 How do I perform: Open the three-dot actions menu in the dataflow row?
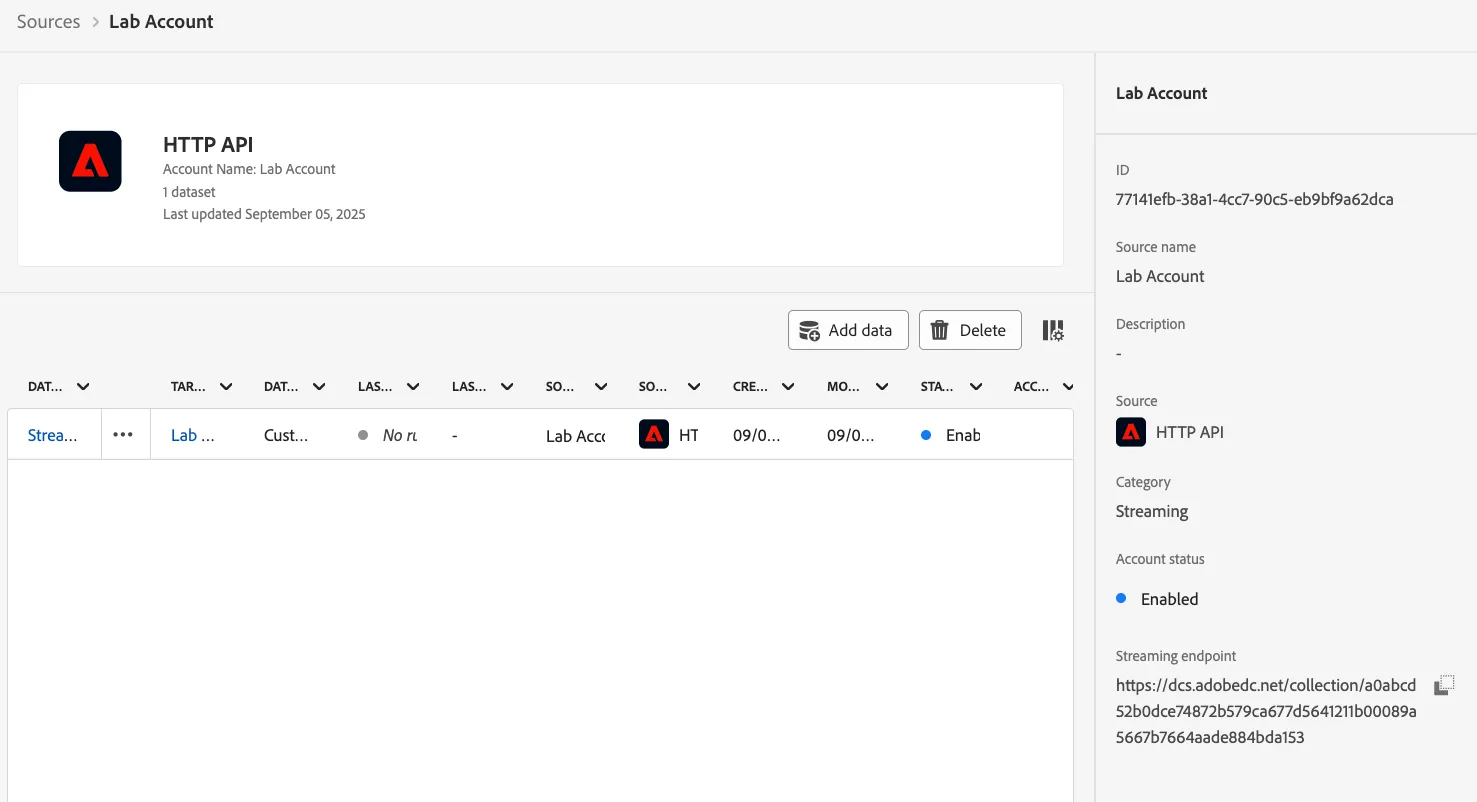[x=123, y=435]
